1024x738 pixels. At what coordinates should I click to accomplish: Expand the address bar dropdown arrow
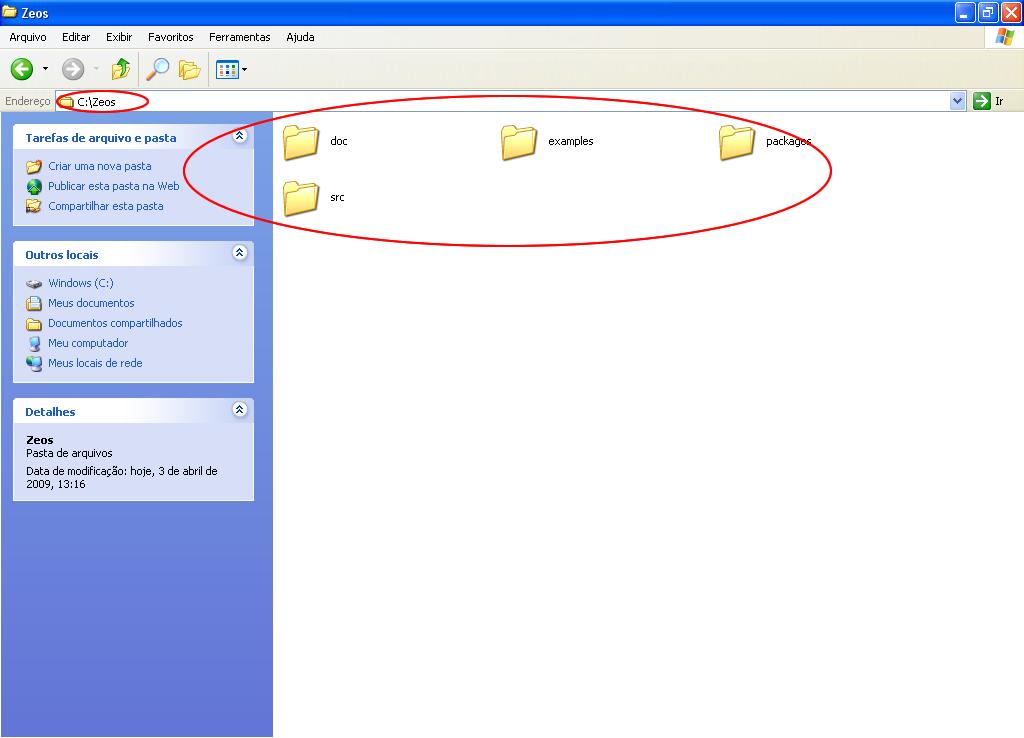pyautogui.click(x=957, y=101)
